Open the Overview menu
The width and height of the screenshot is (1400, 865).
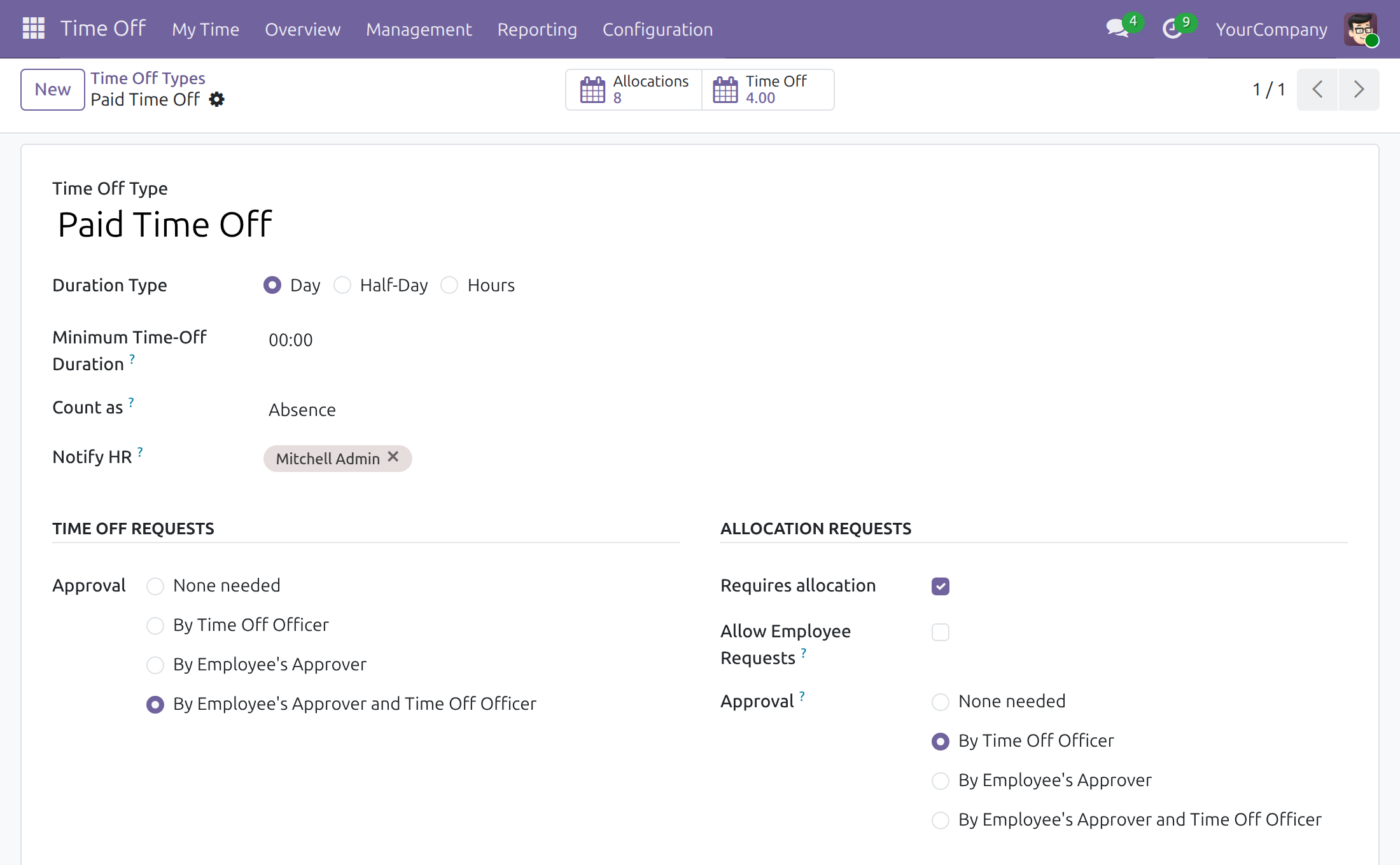pyautogui.click(x=303, y=29)
